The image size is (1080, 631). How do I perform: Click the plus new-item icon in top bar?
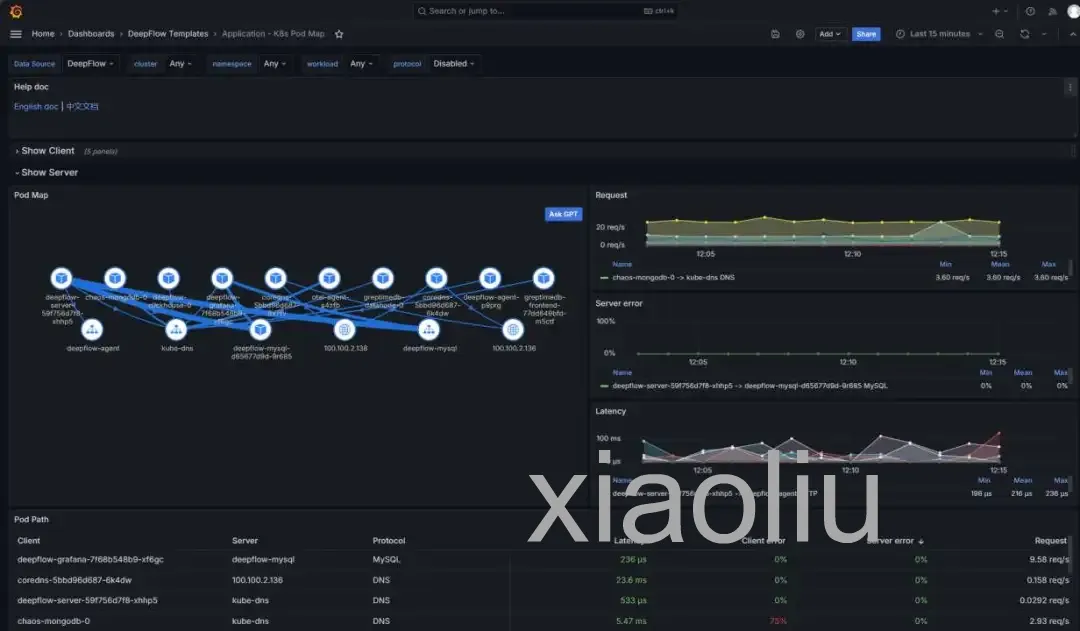pyautogui.click(x=995, y=11)
